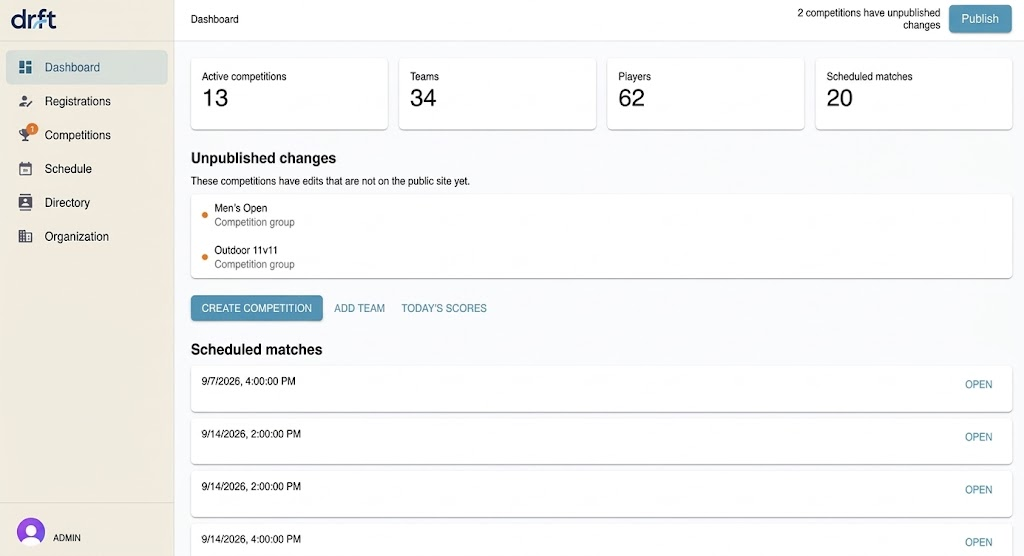Click the Dashboard breadcrumb title in header
This screenshot has height=556, width=1024.
[215, 19]
